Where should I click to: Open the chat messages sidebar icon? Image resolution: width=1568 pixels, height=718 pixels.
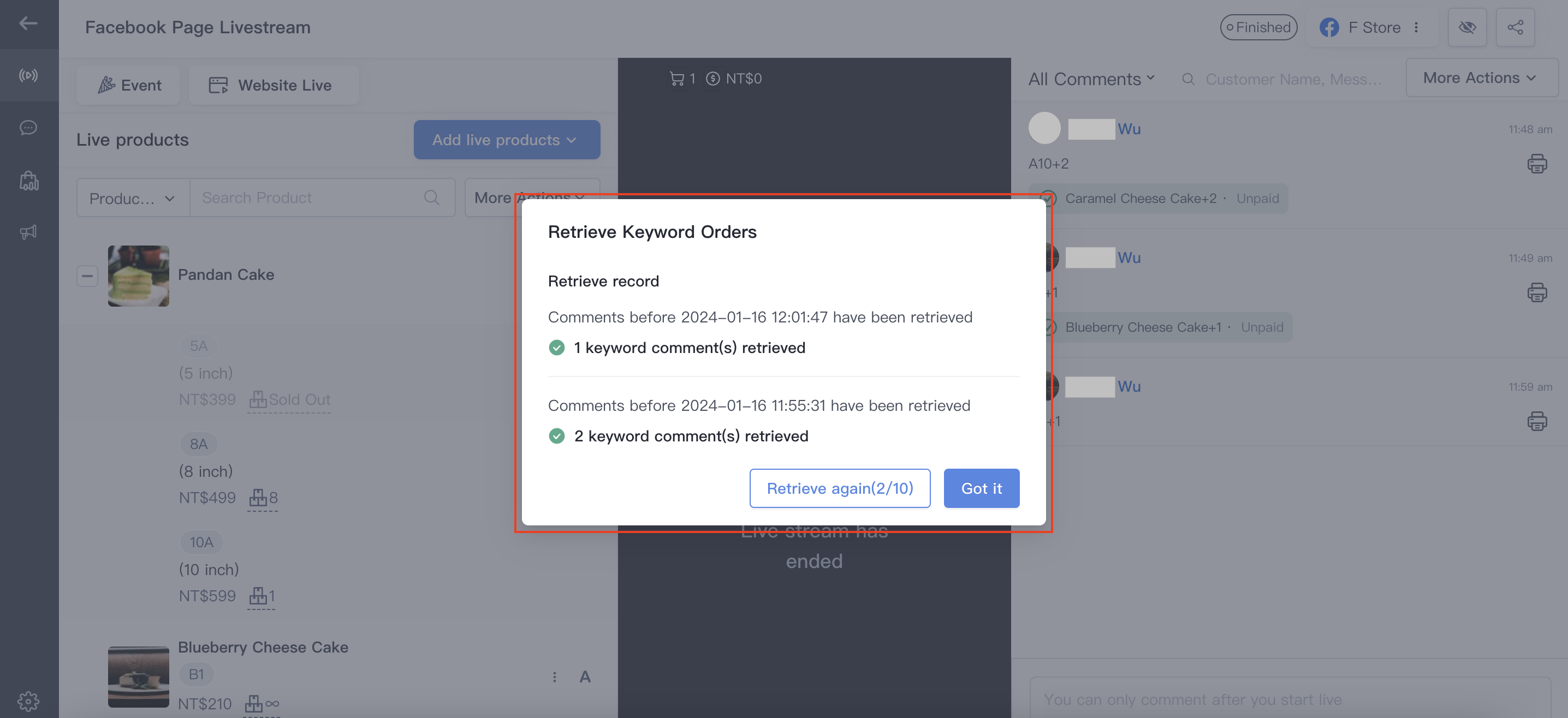click(x=28, y=128)
